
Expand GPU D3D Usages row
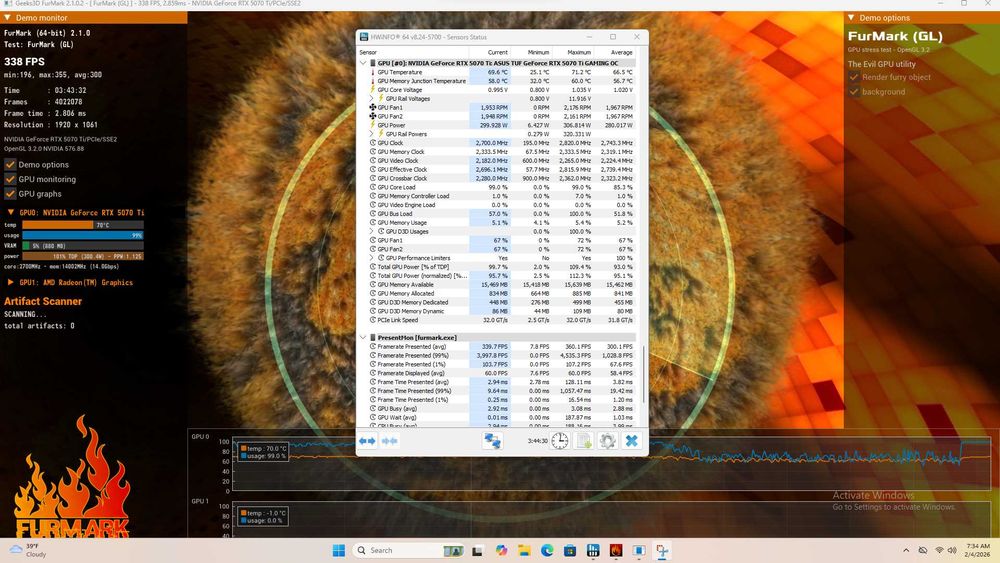[372, 231]
